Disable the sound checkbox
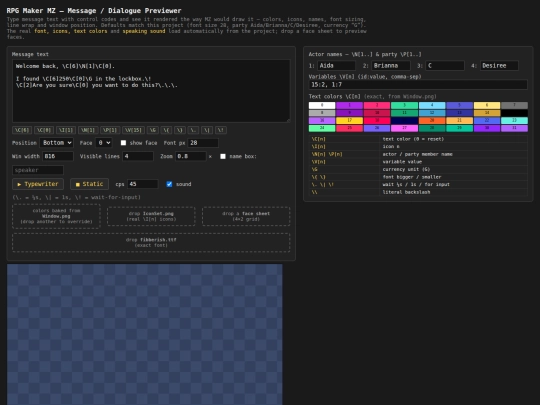The width and height of the screenshot is (540, 405). [169, 184]
